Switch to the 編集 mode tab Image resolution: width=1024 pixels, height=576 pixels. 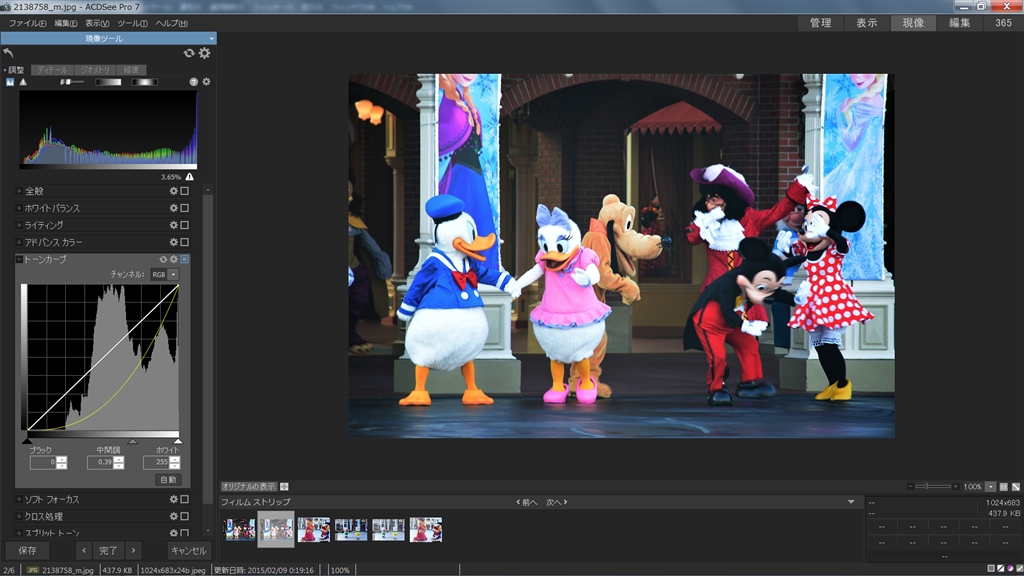[959, 23]
